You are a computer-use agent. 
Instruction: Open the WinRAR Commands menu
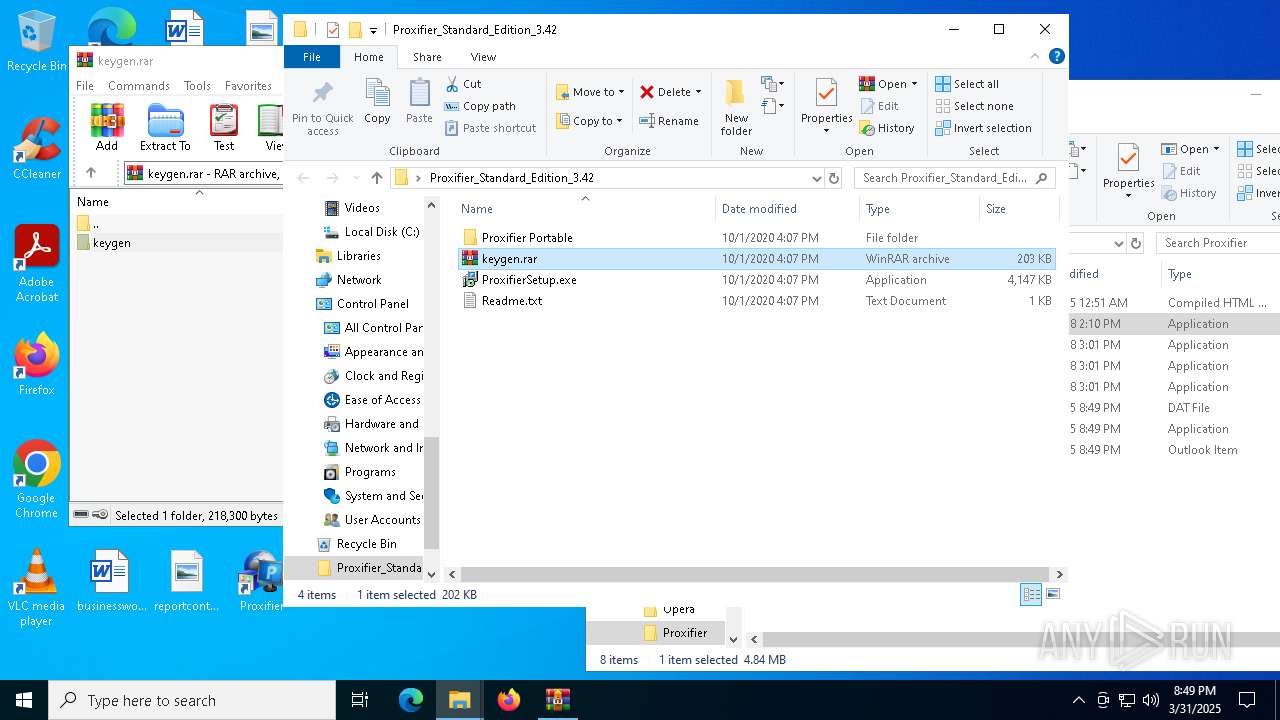pos(139,86)
